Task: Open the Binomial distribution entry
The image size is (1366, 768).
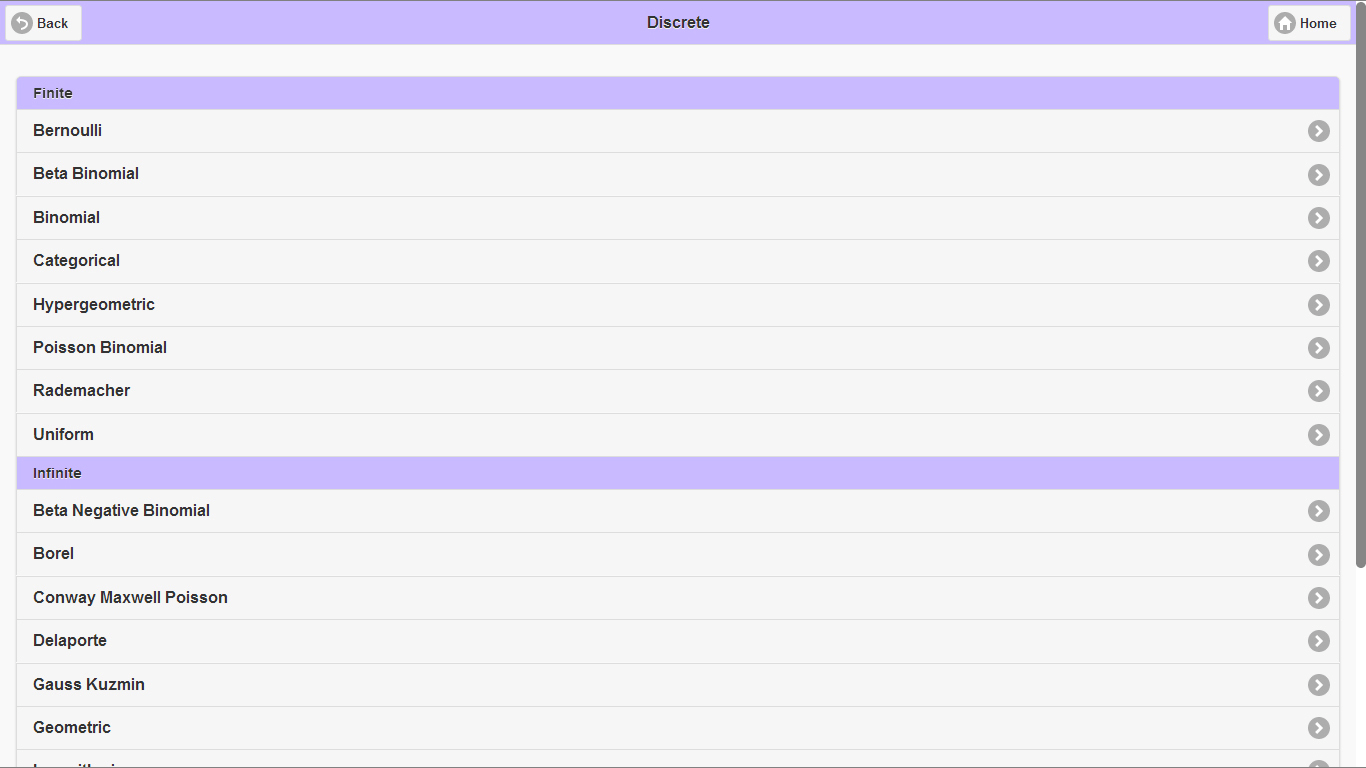Action: (x=67, y=218)
